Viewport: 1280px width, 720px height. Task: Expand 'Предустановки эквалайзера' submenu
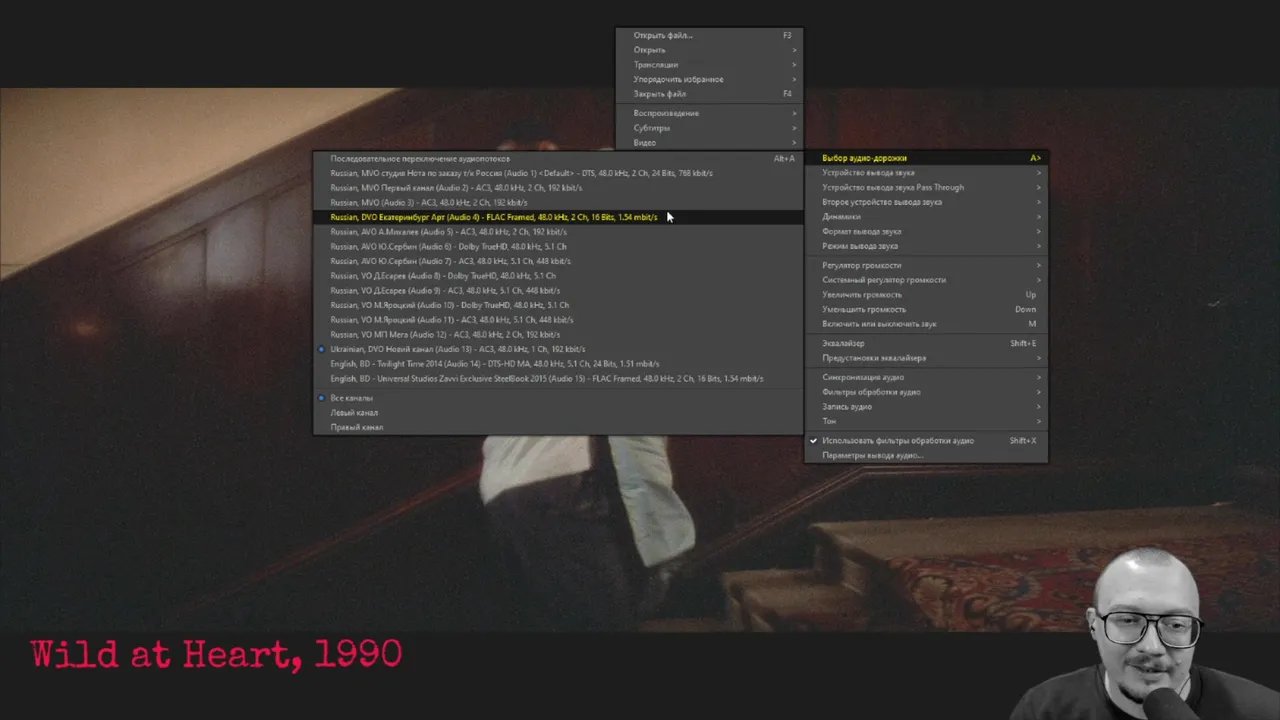click(927, 358)
